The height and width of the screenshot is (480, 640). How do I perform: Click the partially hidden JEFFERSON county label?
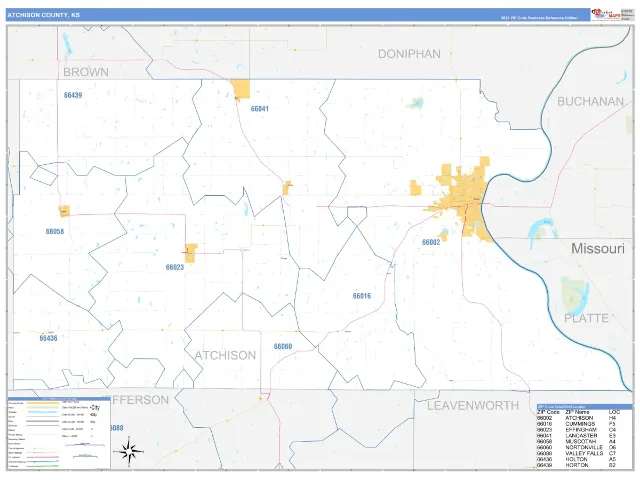(140, 400)
